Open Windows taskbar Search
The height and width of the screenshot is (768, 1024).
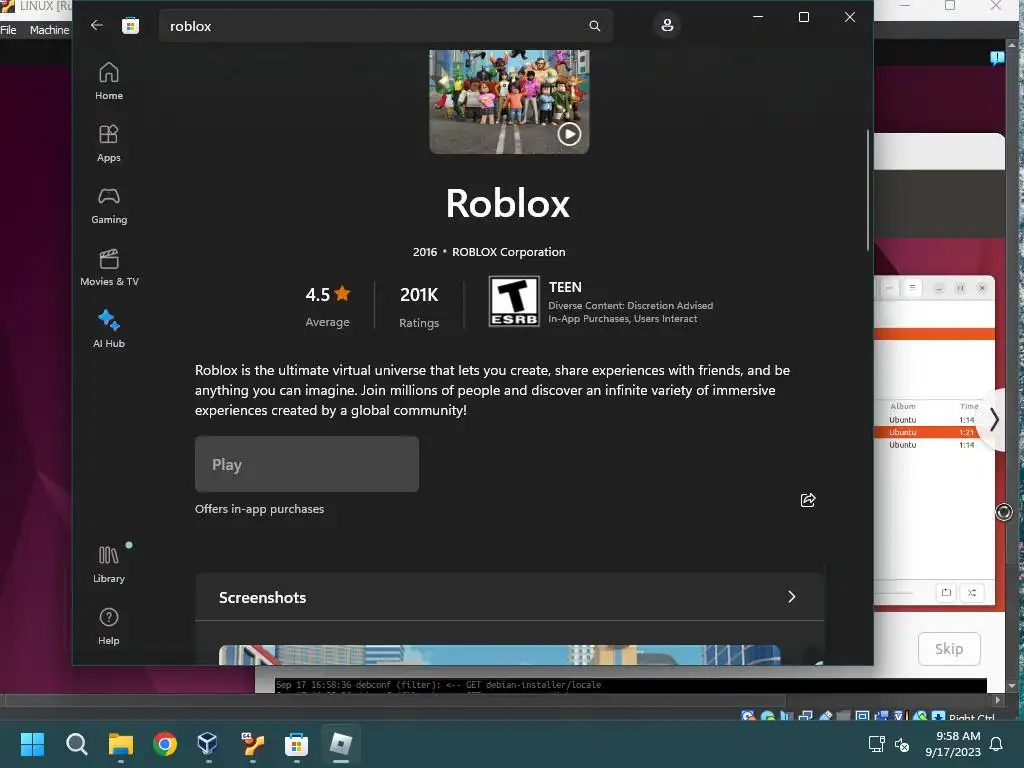[76, 744]
